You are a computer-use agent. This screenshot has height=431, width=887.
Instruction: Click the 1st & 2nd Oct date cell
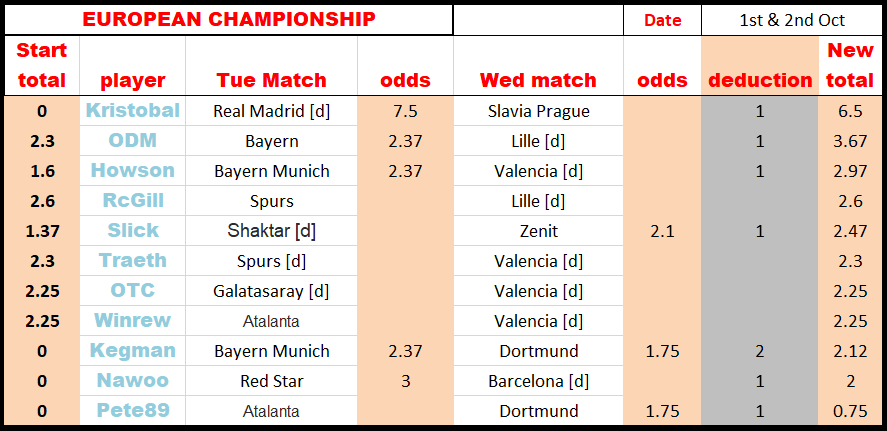click(x=792, y=20)
